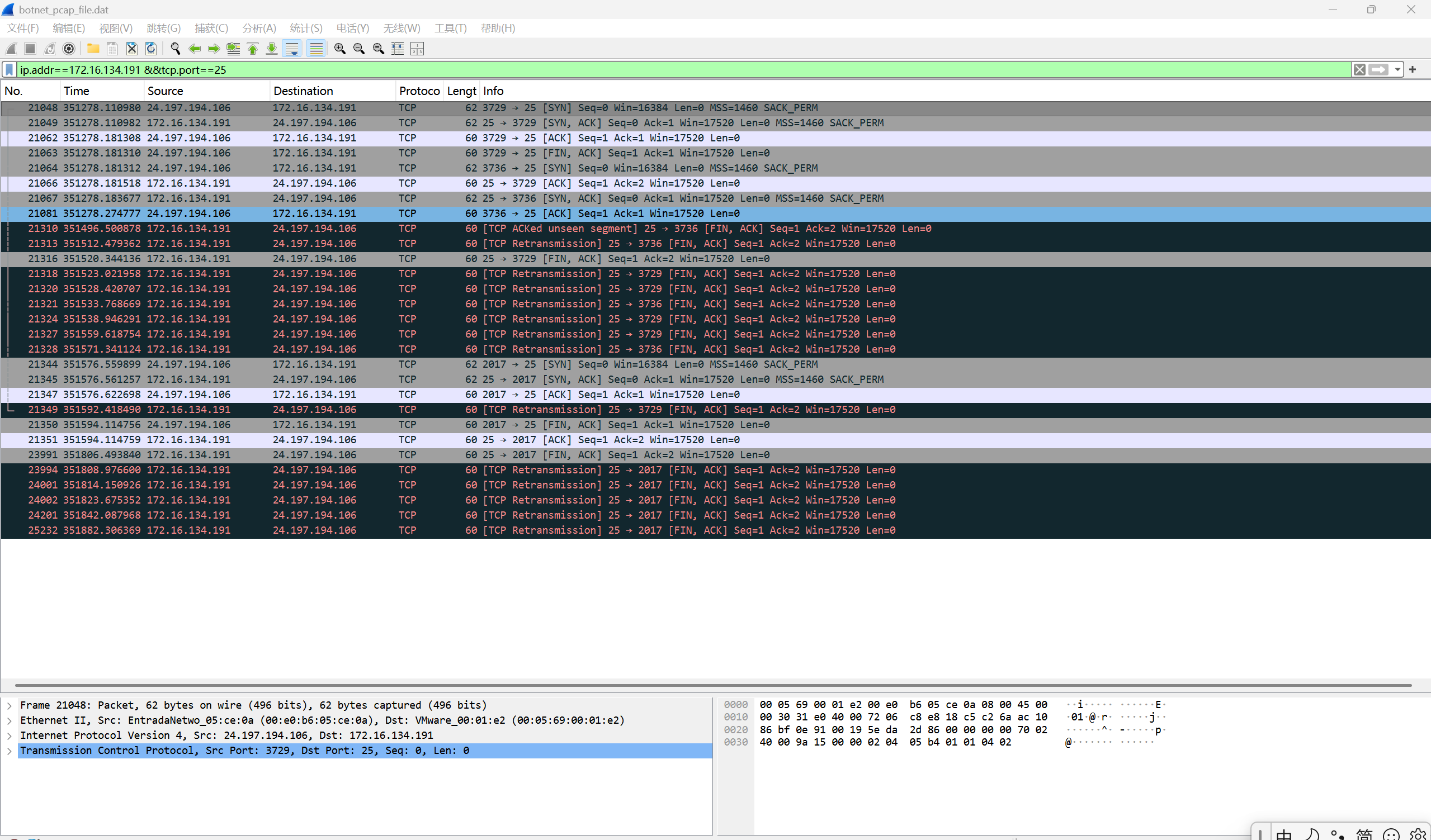The height and width of the screenshot is (840, 1431).
Task: Click the resize columns icon
Action: coord(398,49)
